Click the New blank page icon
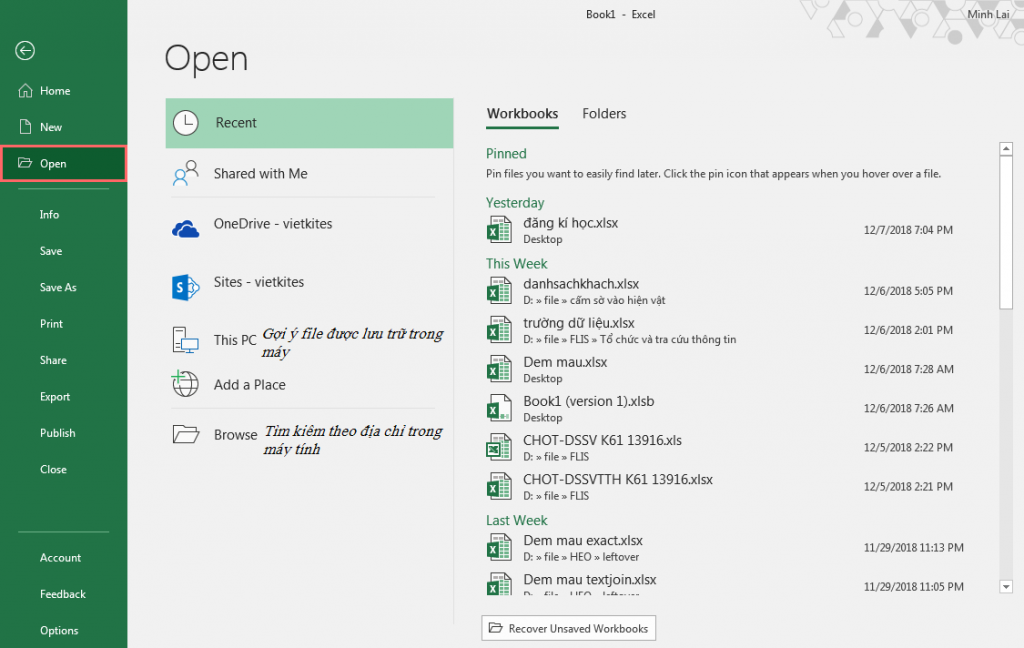 (25, 127)
